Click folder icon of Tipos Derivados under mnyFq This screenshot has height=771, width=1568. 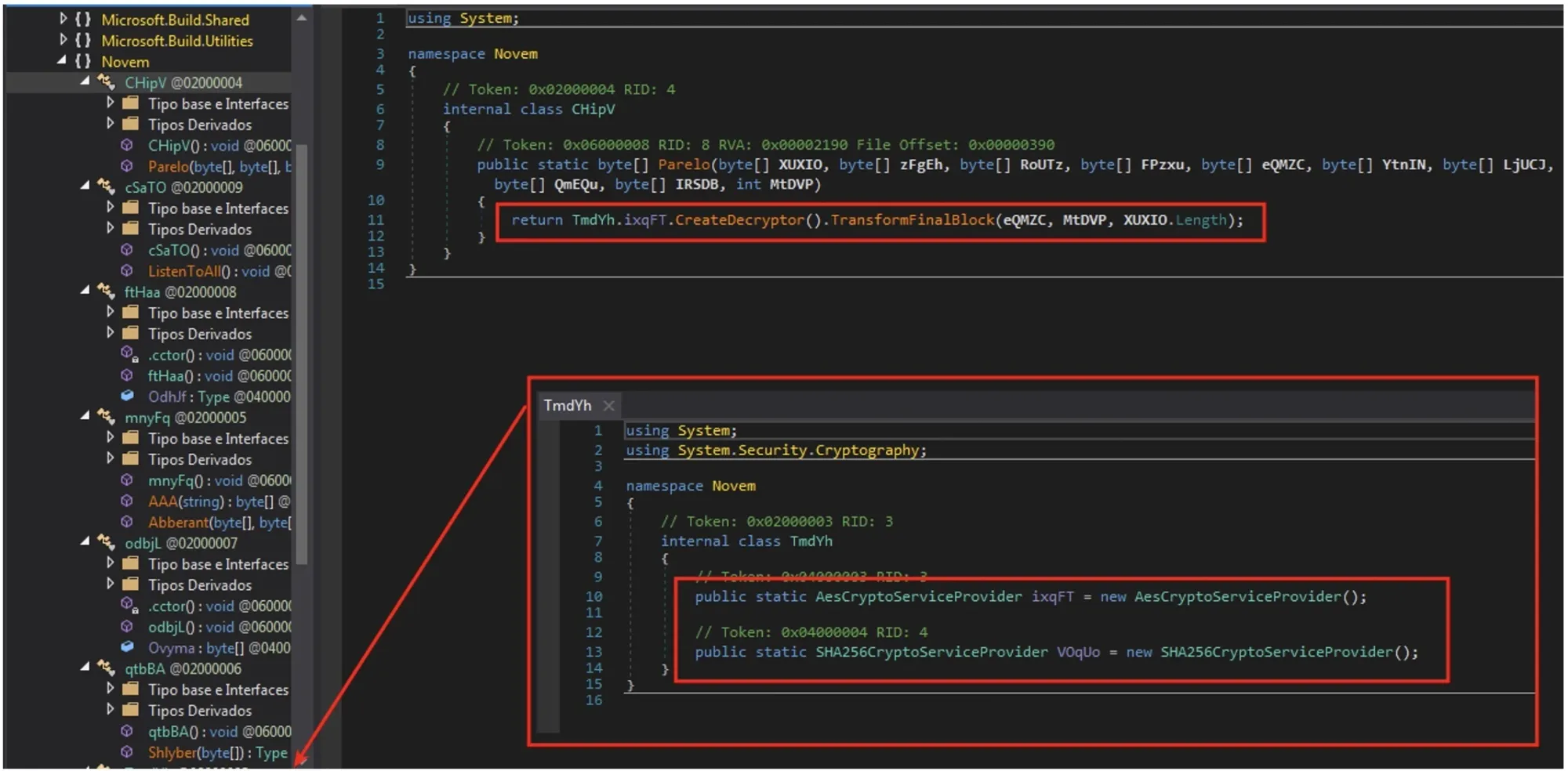click(131, 458)
